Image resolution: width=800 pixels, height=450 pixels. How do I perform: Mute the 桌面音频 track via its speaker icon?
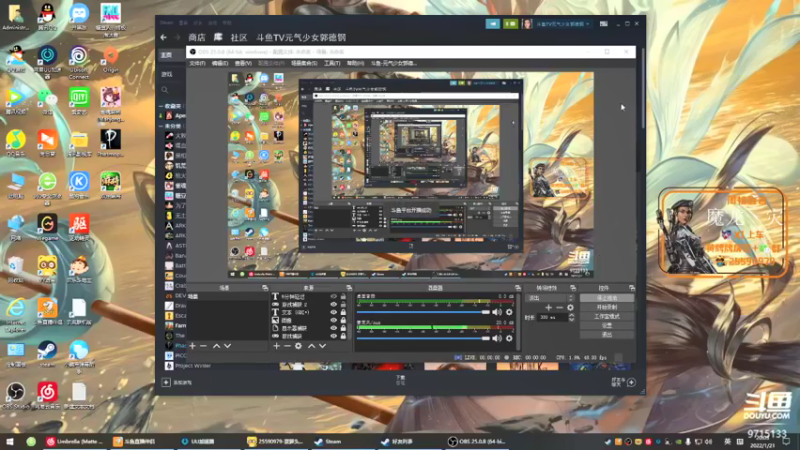coord(497,312)
